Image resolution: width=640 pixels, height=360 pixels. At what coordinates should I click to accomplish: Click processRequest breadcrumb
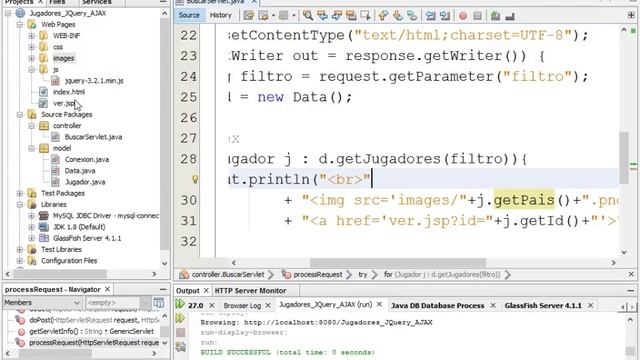click(318, 275)
